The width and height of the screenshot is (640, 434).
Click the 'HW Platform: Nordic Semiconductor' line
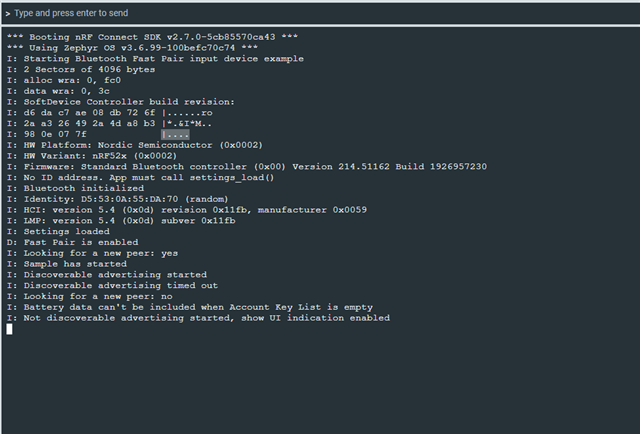(x=135, y=145)
